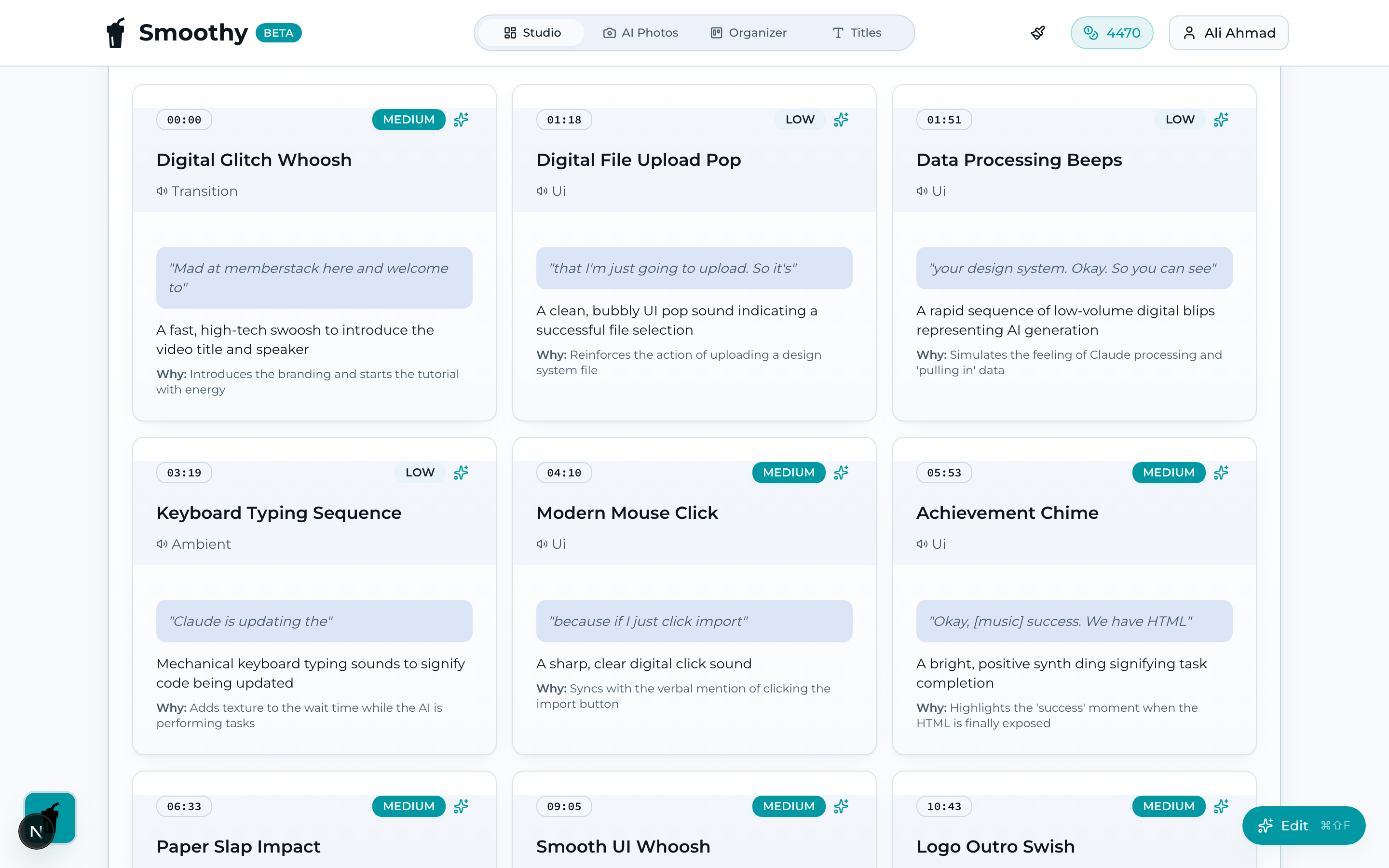Click the Smoothy cup logo icon
Viewport: 1389px width, 868px height.
[116, 33]
